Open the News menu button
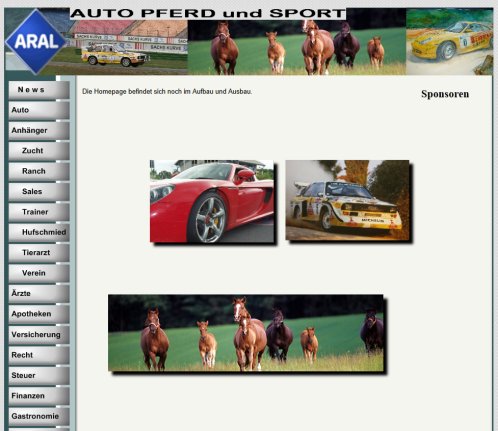 pyautogui.click(x=39, y=90)
